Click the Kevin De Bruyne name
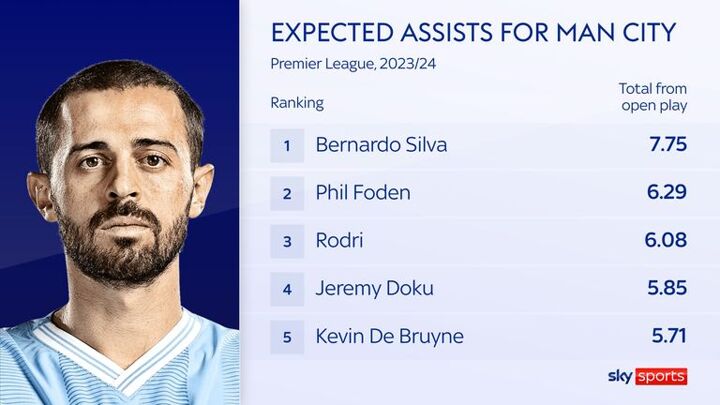The height and width of the screenshot is (405, 720). [x=389, y=337]
